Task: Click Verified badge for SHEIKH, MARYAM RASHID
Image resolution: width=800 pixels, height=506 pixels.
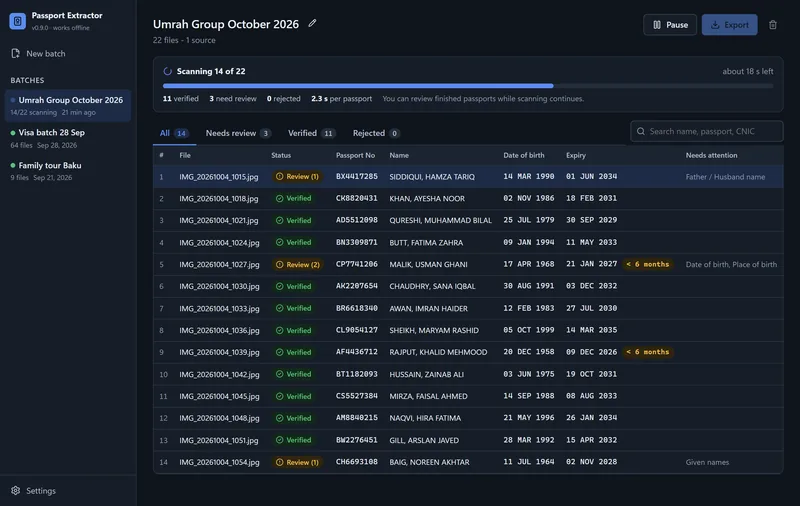Action: point(293,331)
